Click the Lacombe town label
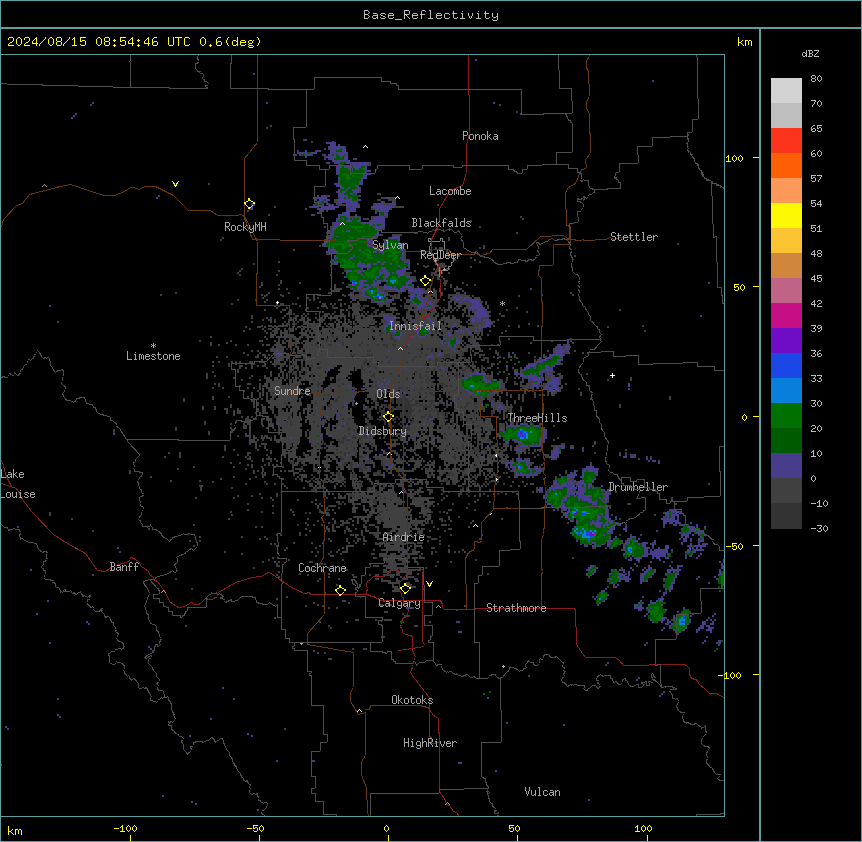862x842 pixels. (x=450, y=191)
